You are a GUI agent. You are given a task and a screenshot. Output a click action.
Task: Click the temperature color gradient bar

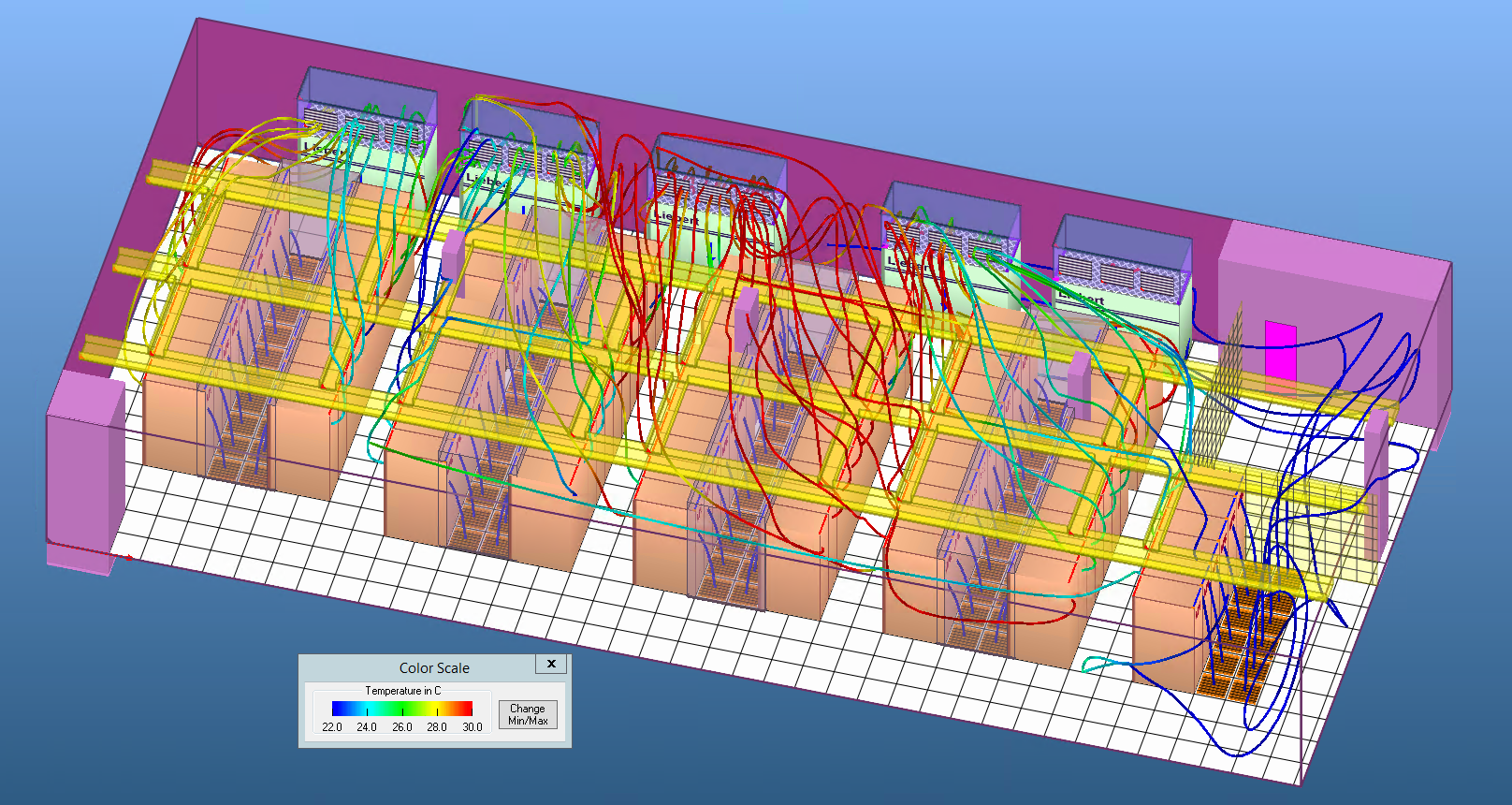[402, 709]
